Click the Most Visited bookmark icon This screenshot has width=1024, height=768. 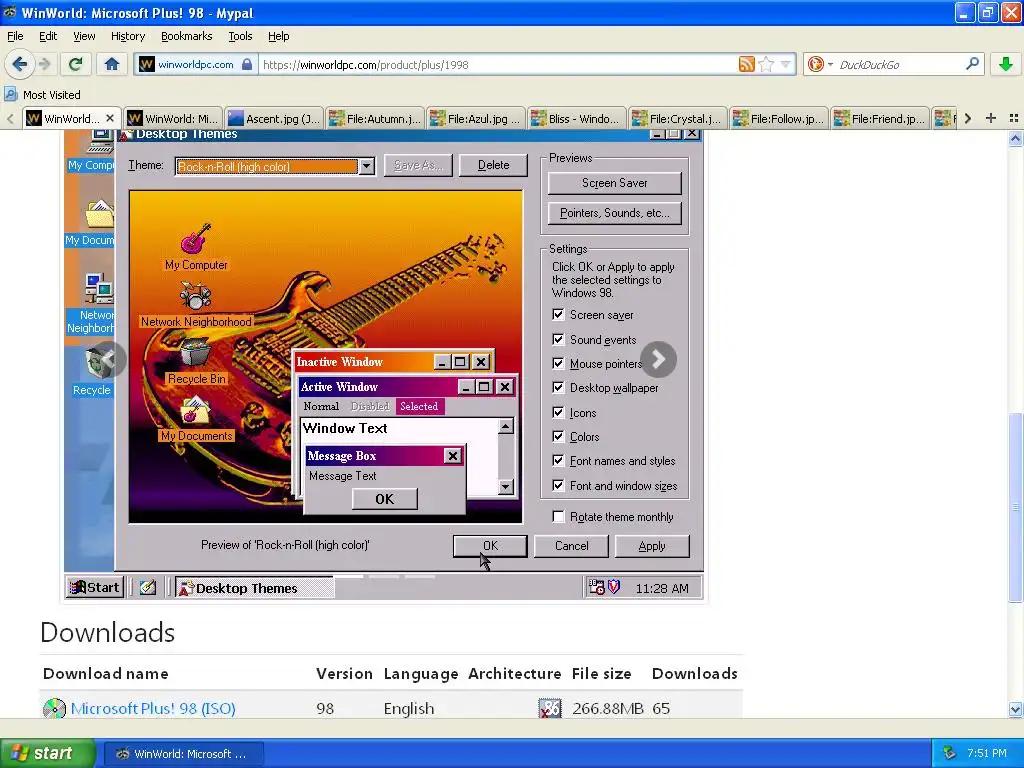[x=10, y=94]
